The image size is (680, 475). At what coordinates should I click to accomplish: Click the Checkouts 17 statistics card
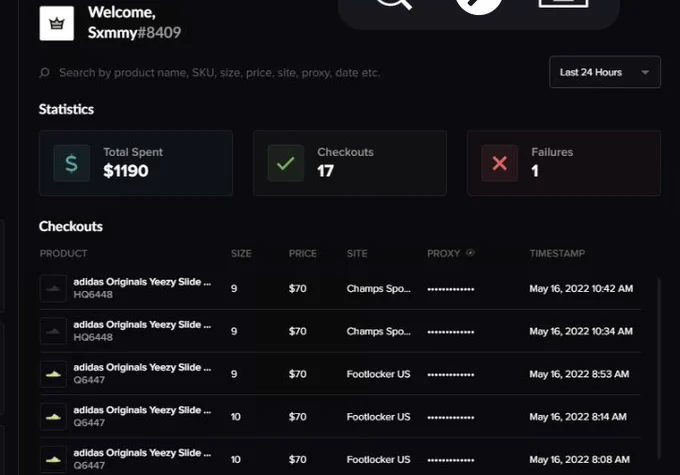(x=350, y=163)
